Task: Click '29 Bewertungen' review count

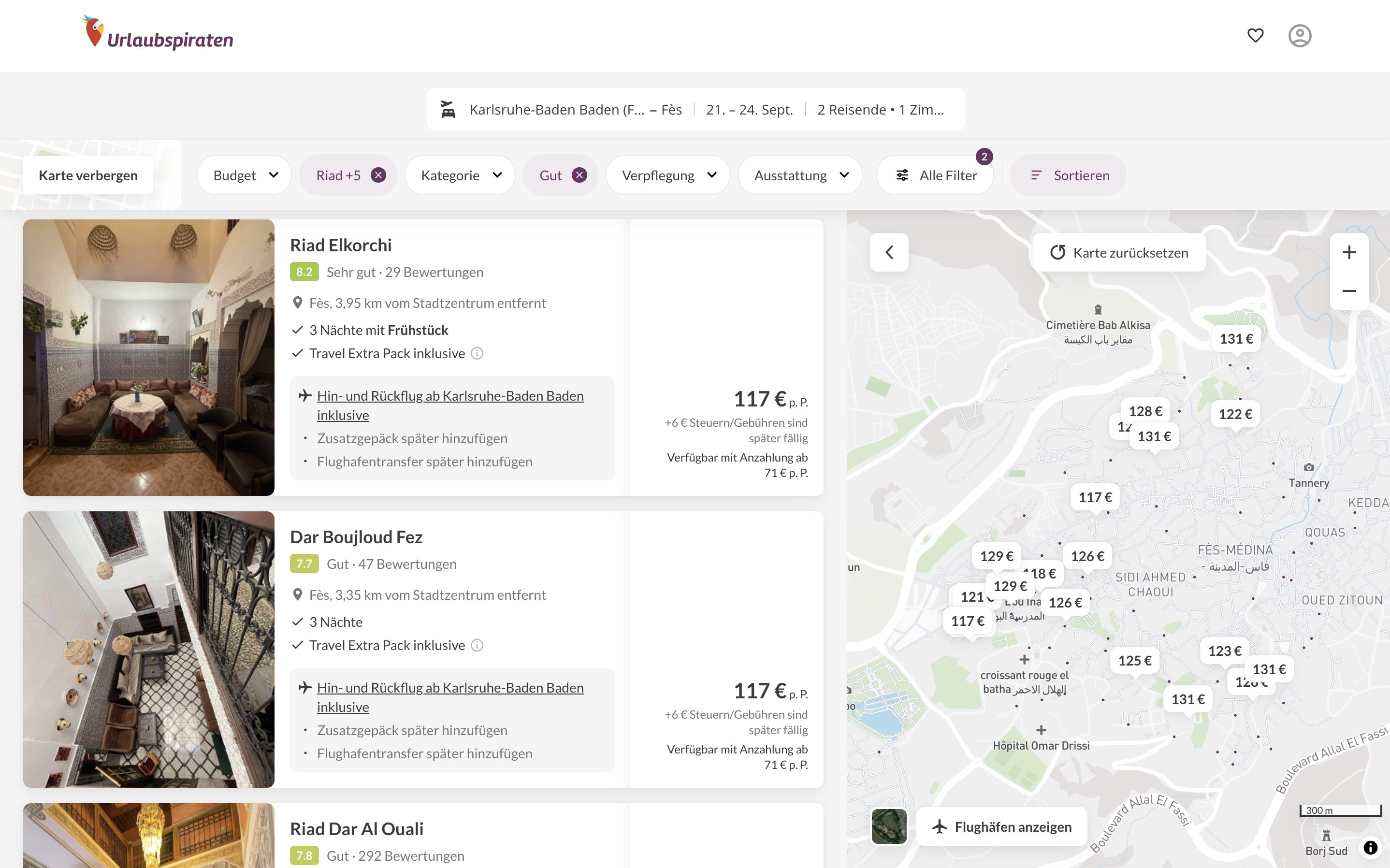Action: (434, 272)
